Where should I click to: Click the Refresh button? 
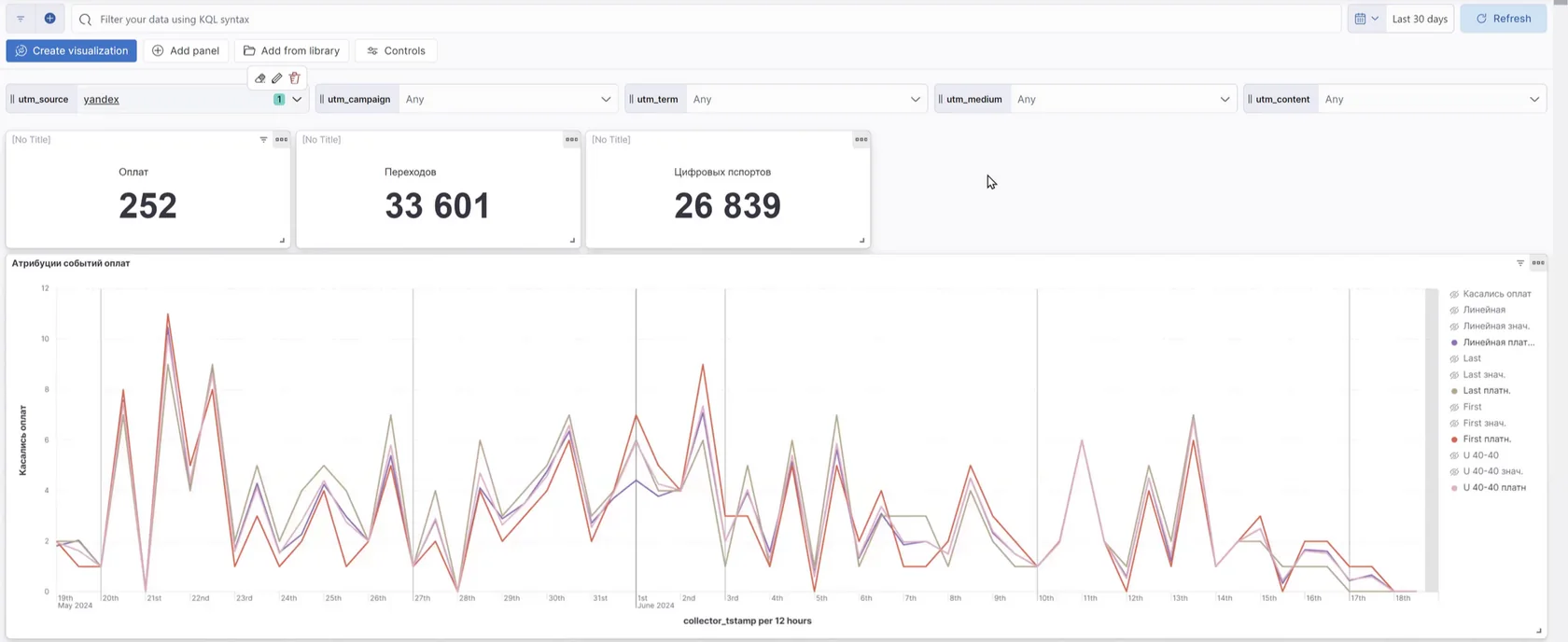click(1504, 19)
